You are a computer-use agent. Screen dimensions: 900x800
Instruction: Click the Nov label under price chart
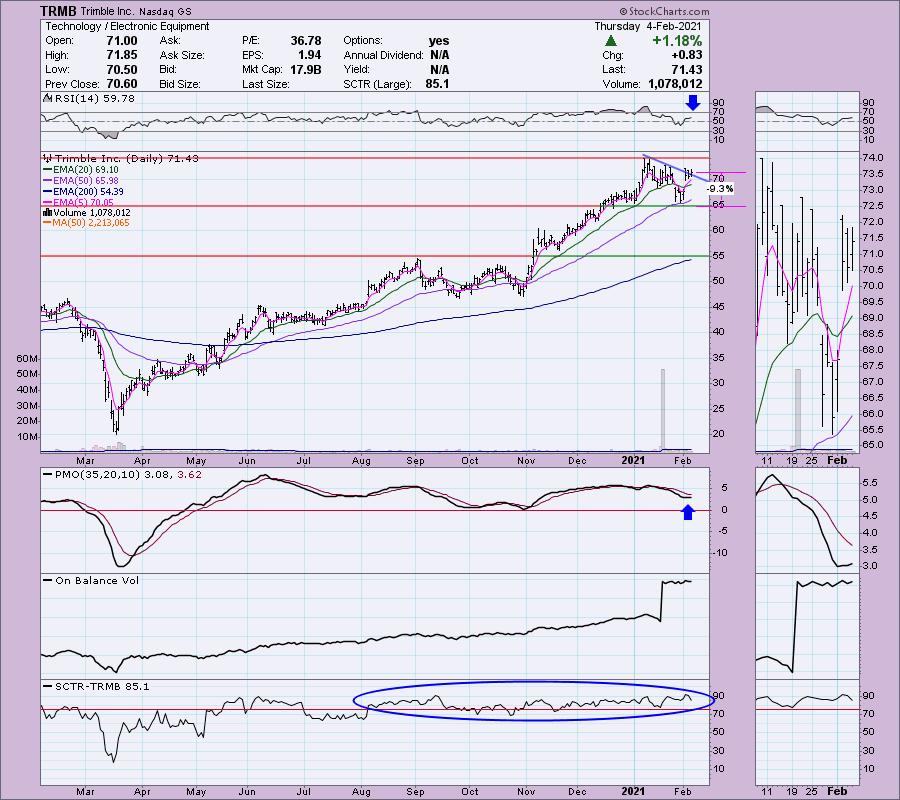pos(526,461)
